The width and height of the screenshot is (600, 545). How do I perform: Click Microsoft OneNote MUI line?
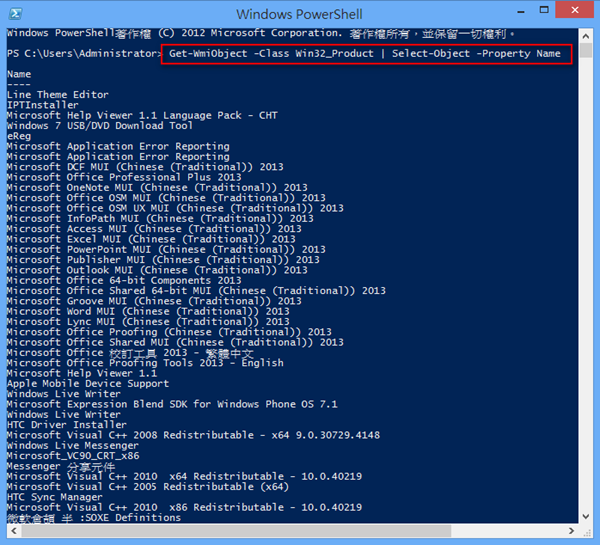pos(157,188)
